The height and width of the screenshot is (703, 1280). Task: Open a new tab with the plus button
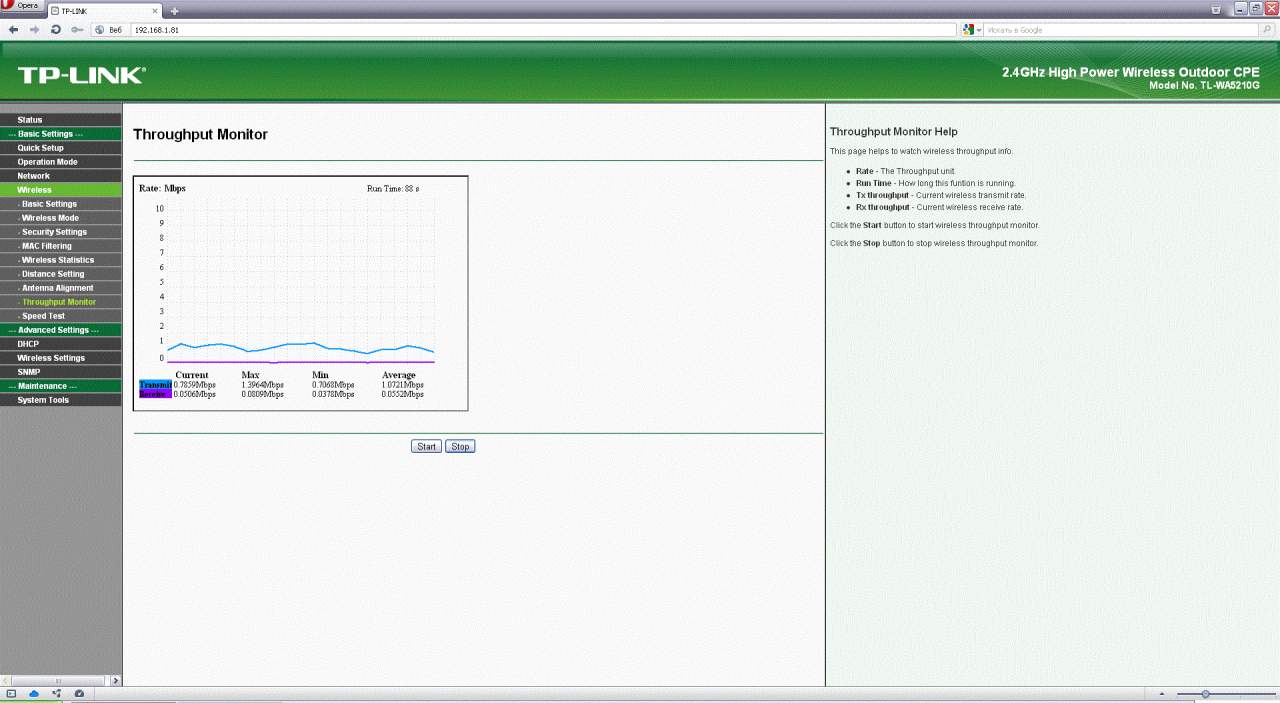point(175,10)
